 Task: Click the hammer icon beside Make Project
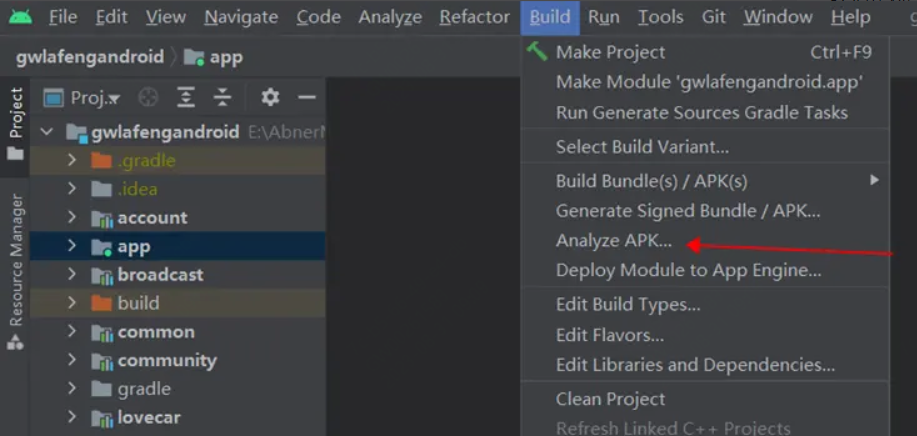537,51
